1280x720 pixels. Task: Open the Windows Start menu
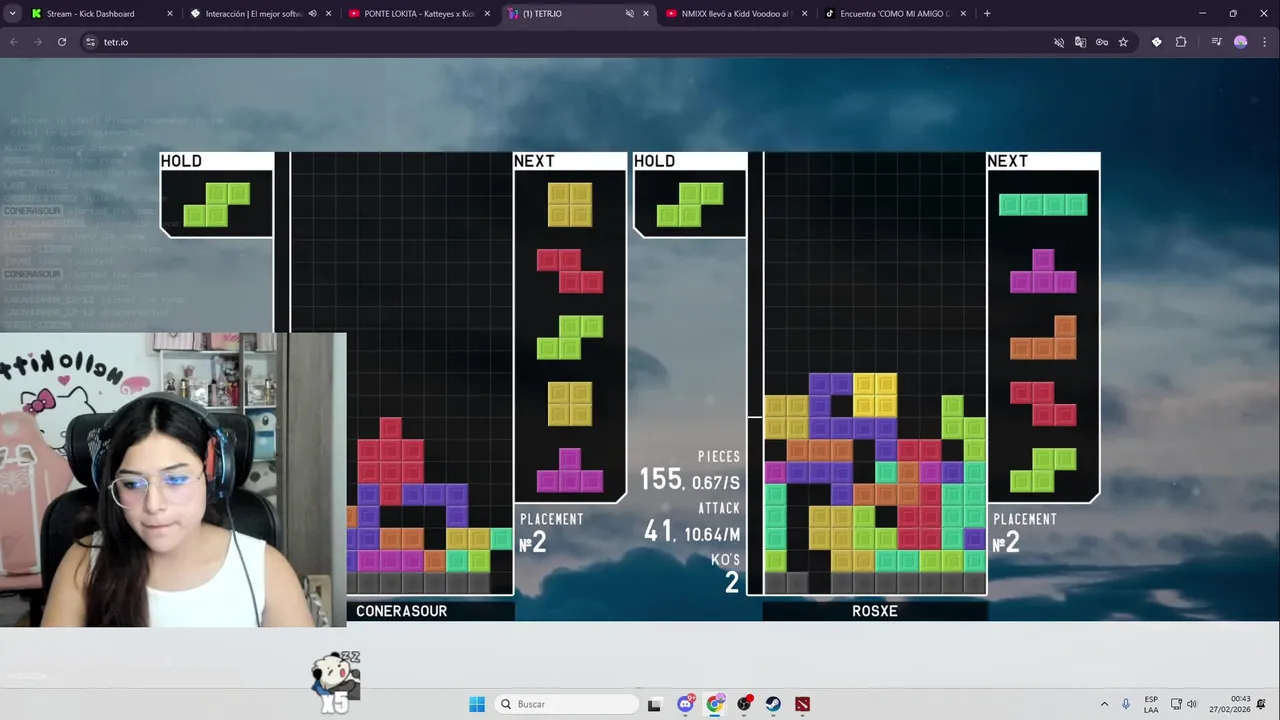click(477, 704)
